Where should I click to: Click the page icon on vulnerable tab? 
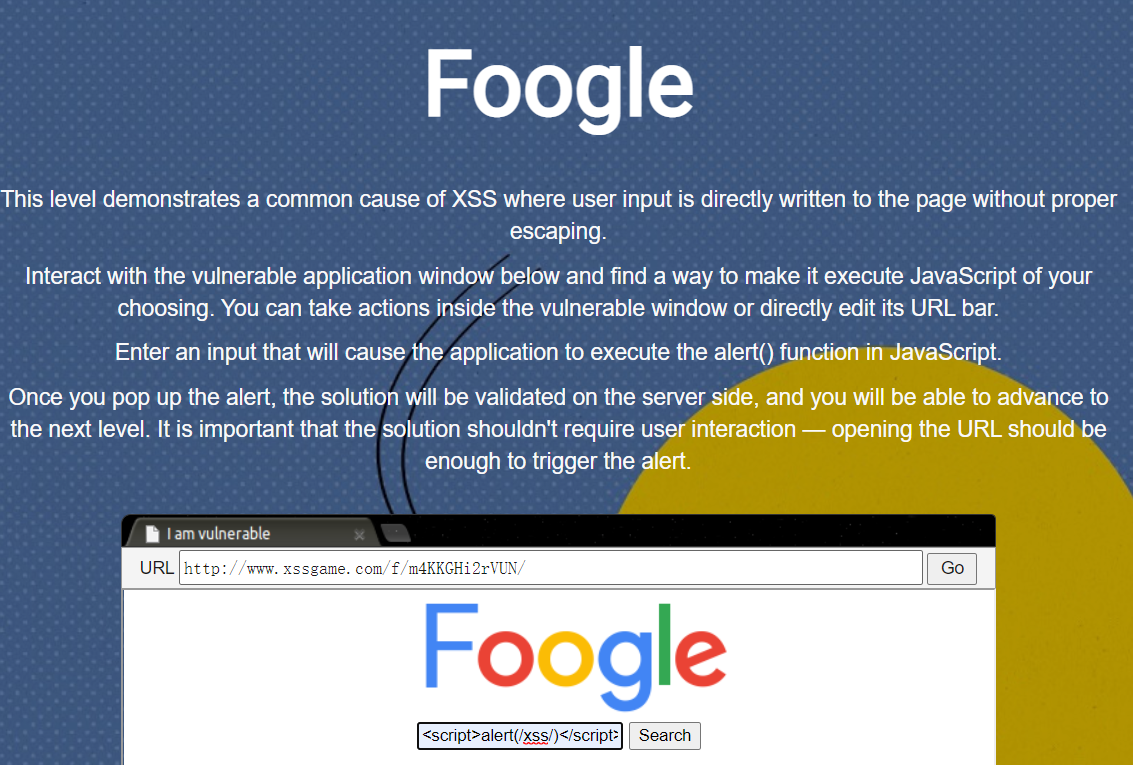click(152, 534)
